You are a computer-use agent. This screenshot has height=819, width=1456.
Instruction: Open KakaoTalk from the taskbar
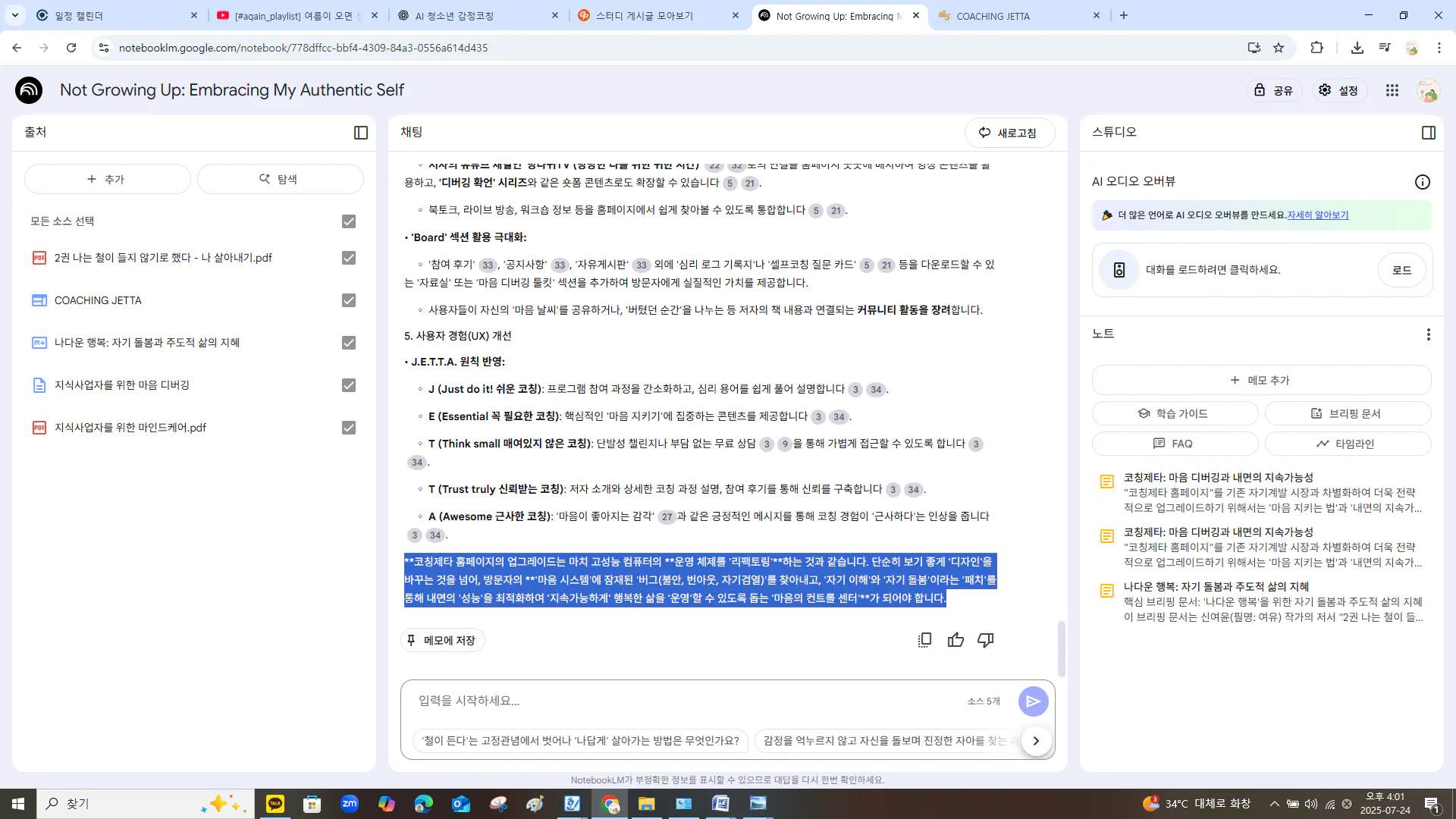pos(275,803)
